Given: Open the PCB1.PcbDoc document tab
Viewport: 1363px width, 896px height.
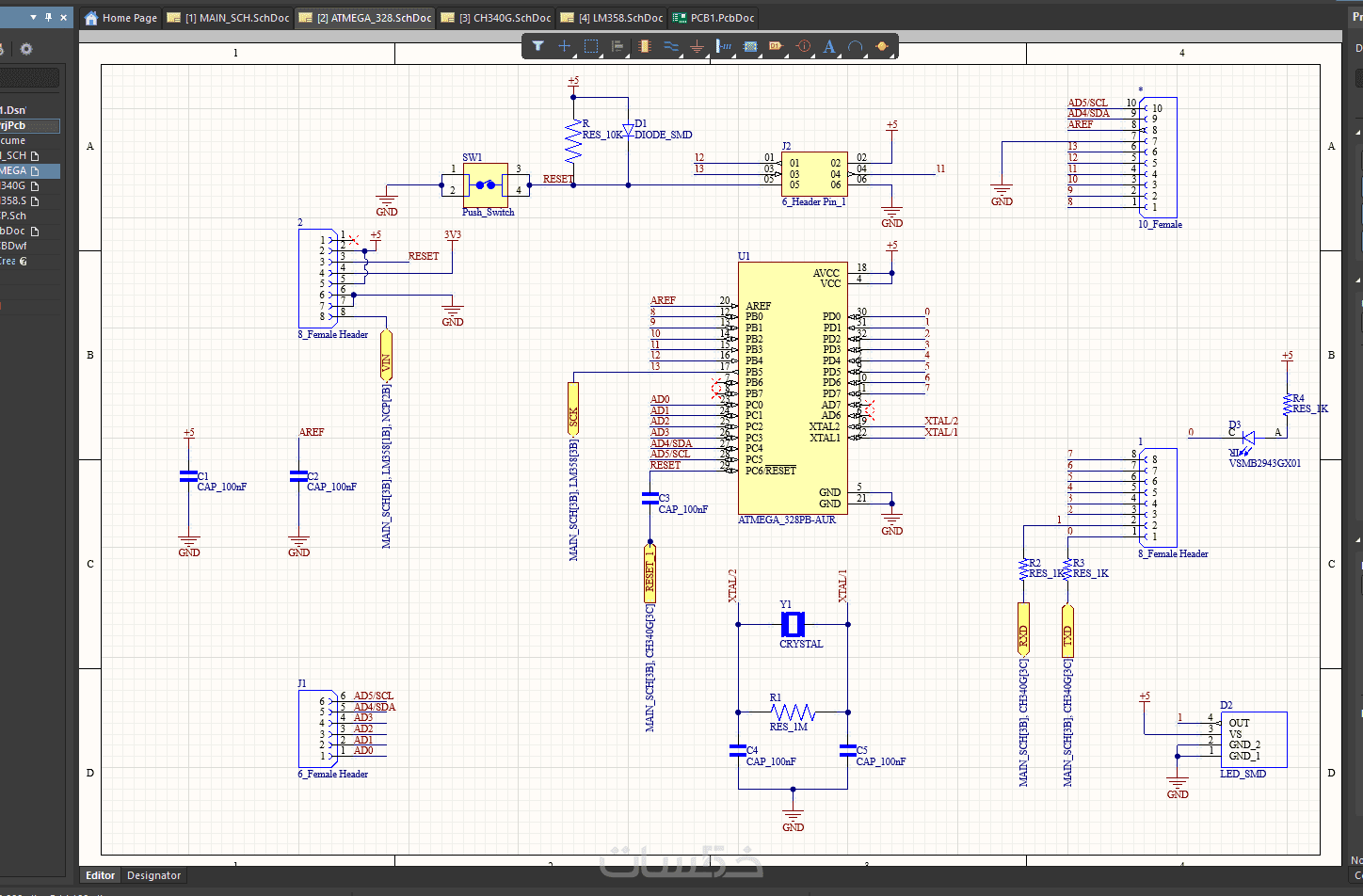Looking at the screenshot, I should pyautogui.click(x=714, y=18).
